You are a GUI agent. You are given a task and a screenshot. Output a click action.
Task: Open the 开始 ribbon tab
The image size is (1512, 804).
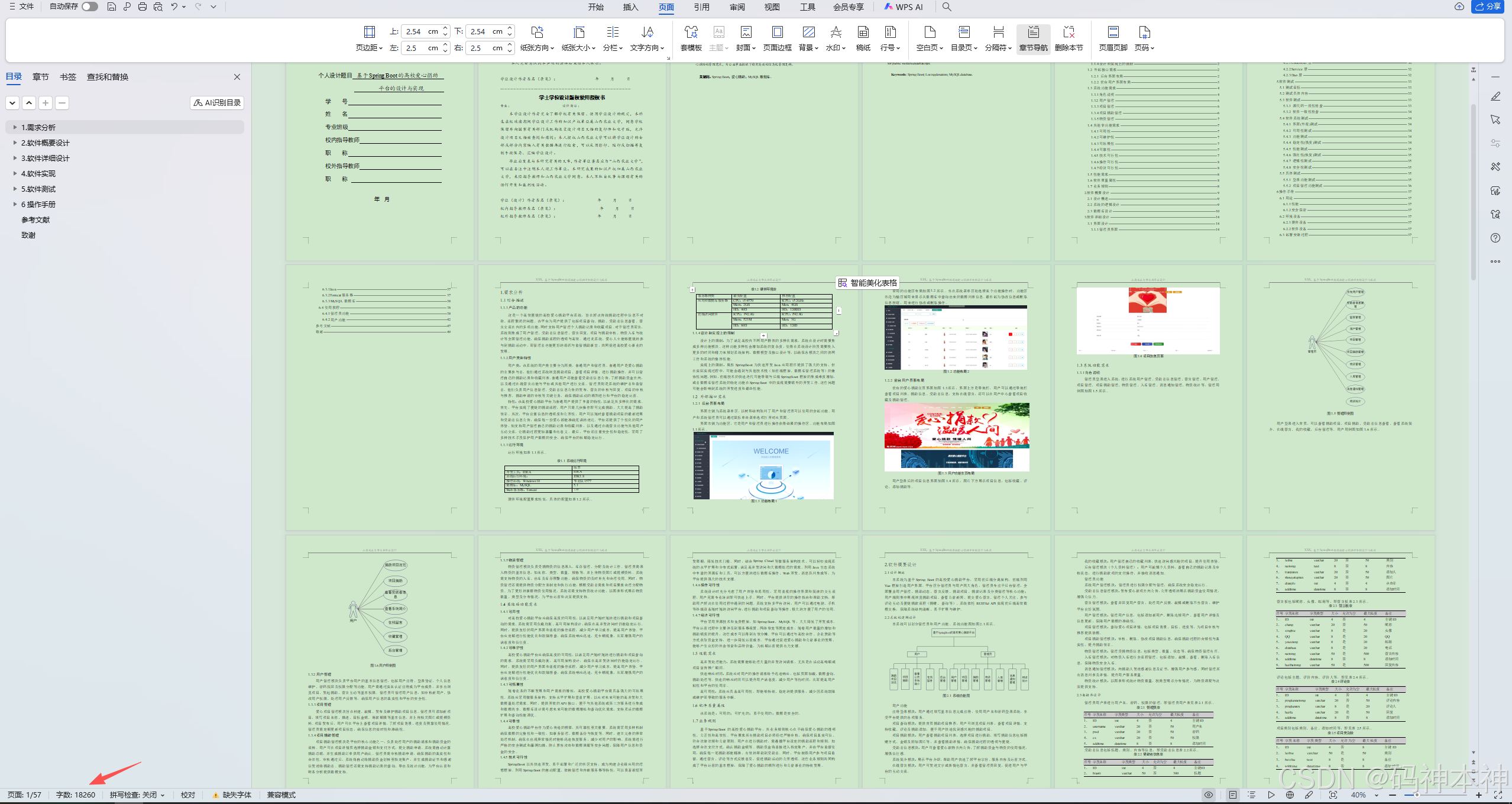[596, 7]
